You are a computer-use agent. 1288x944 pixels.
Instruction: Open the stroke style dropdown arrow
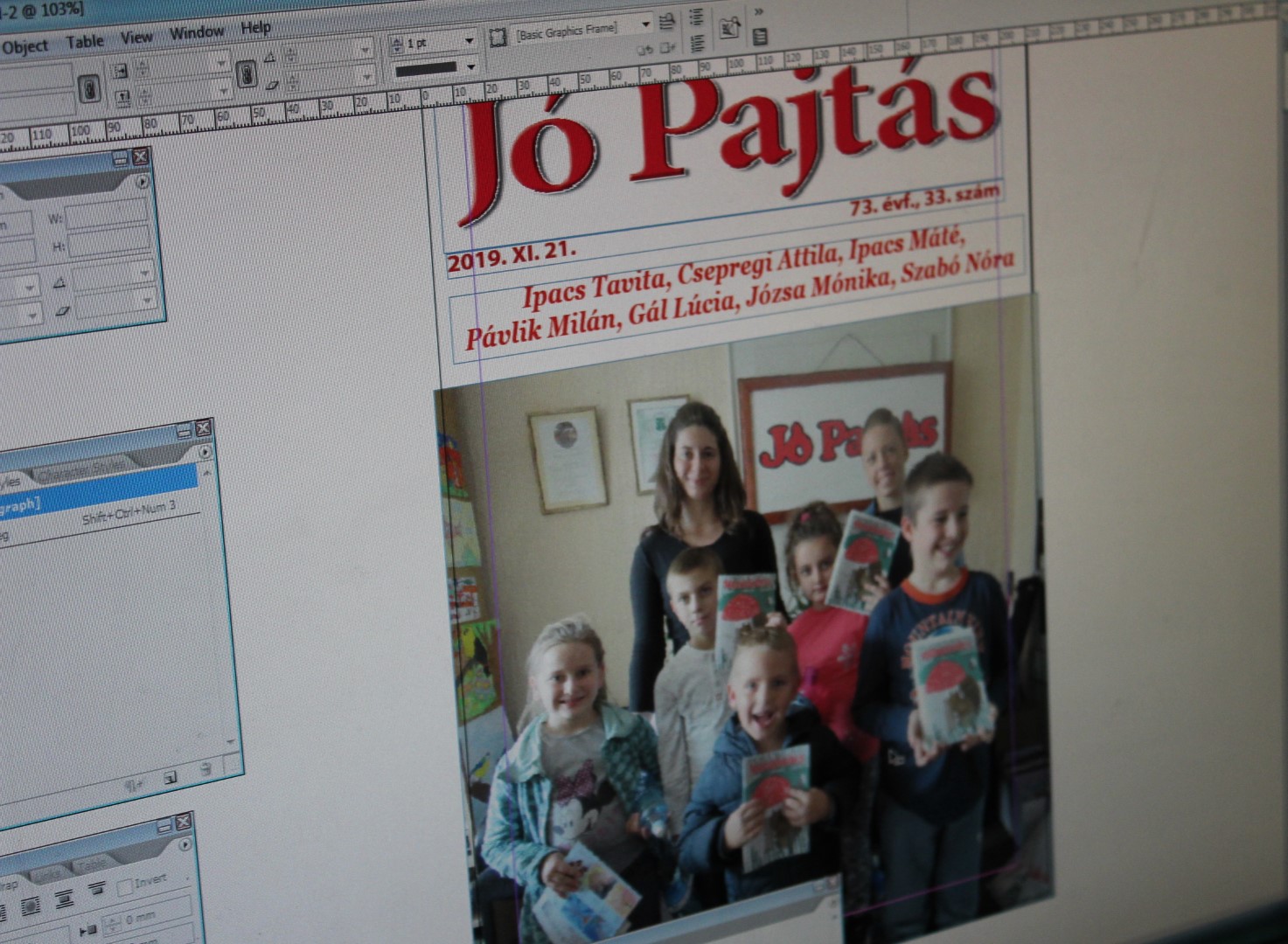coord(471,66)
